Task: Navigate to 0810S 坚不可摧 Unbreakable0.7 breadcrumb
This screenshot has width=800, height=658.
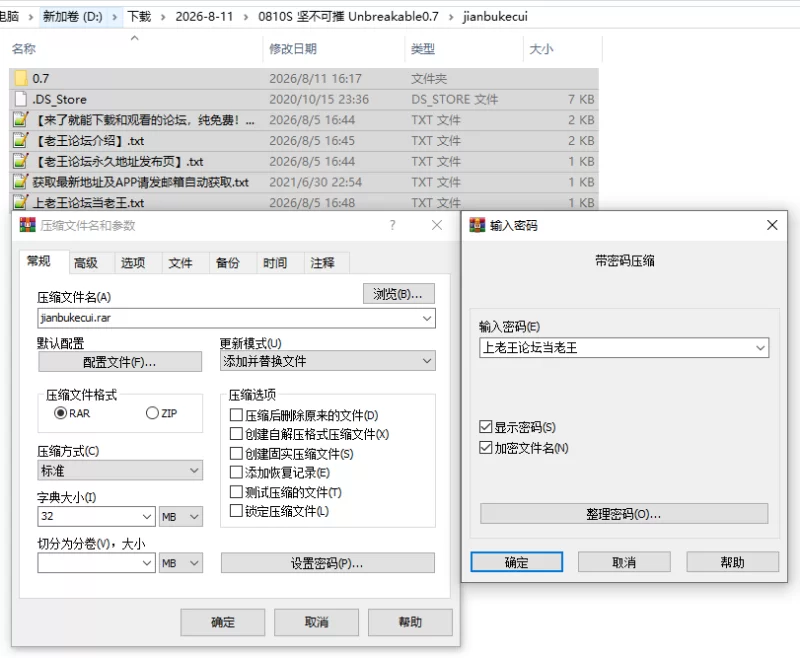Action: [348, 17]
